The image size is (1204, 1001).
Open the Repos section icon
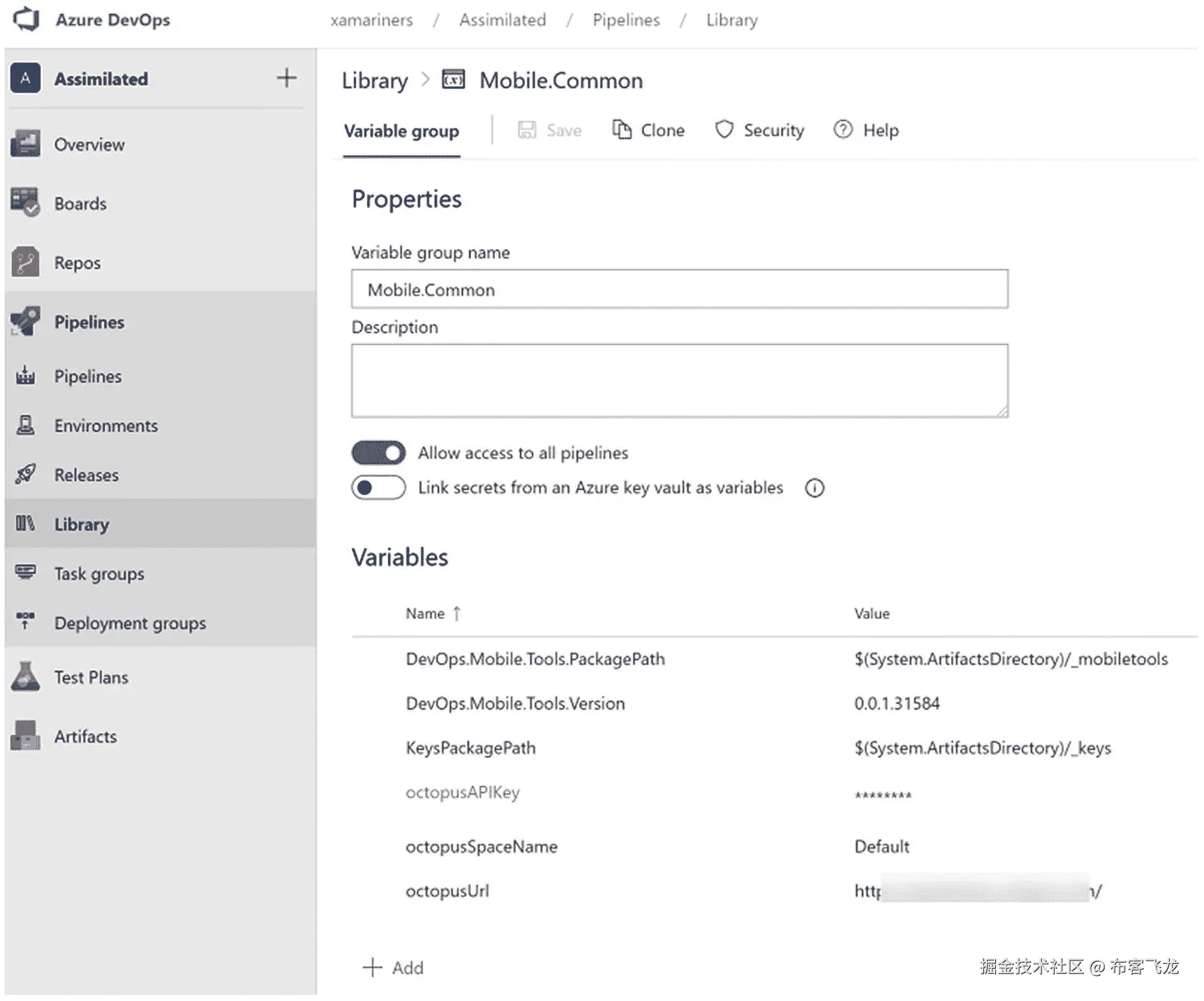[x=26, y=262]
